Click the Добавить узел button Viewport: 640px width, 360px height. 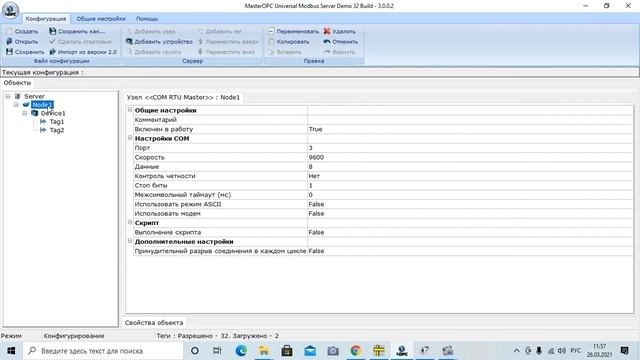[151, 31]
